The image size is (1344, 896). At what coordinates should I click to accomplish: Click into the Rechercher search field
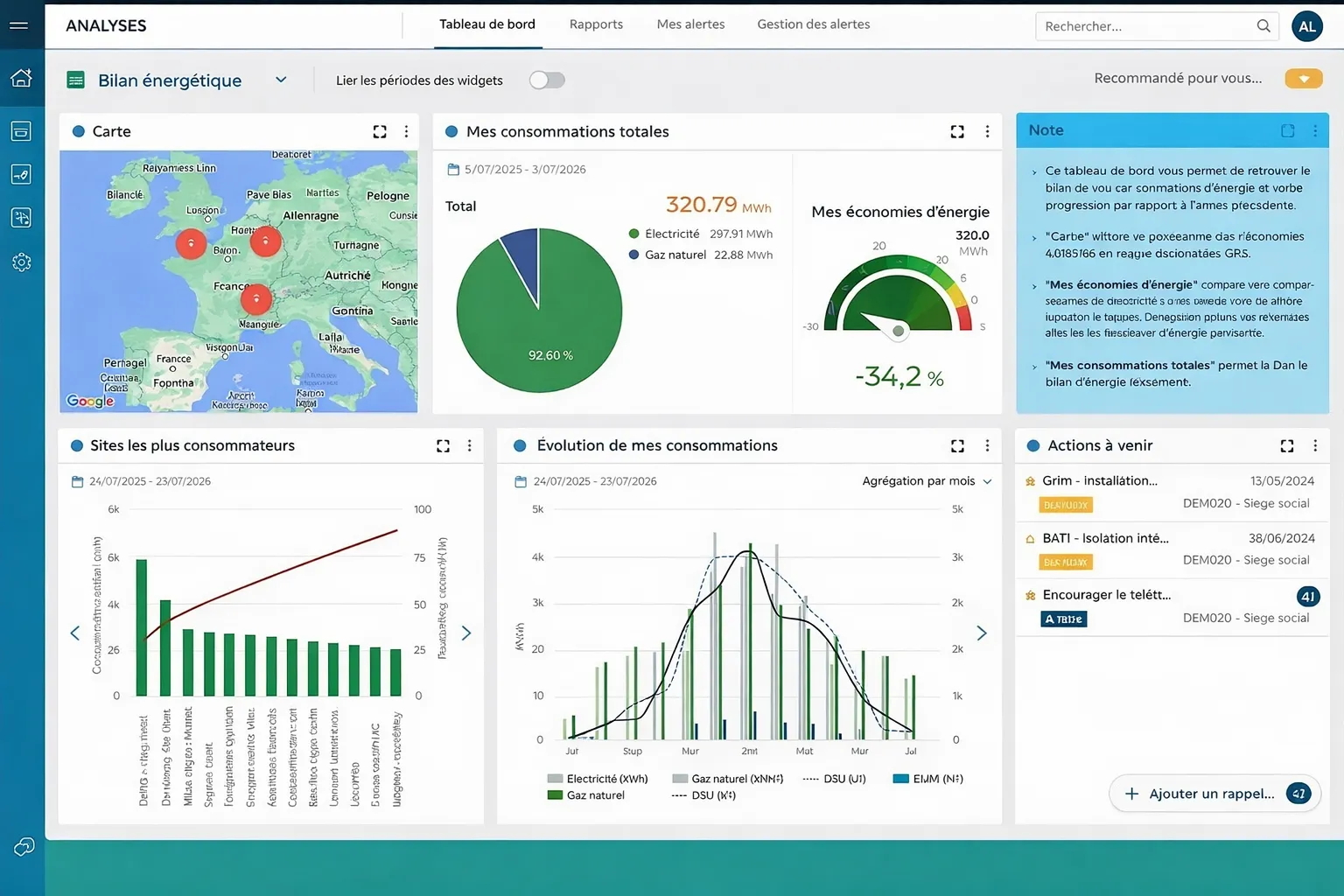point(1146,26)
